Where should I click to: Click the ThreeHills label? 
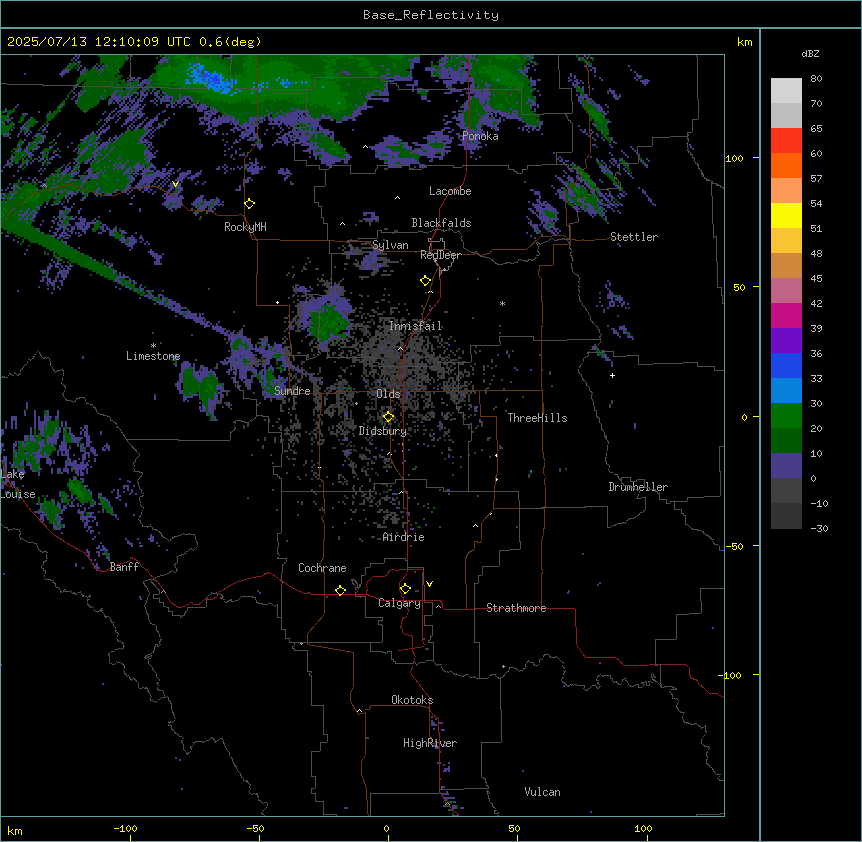tap(537, 418)
